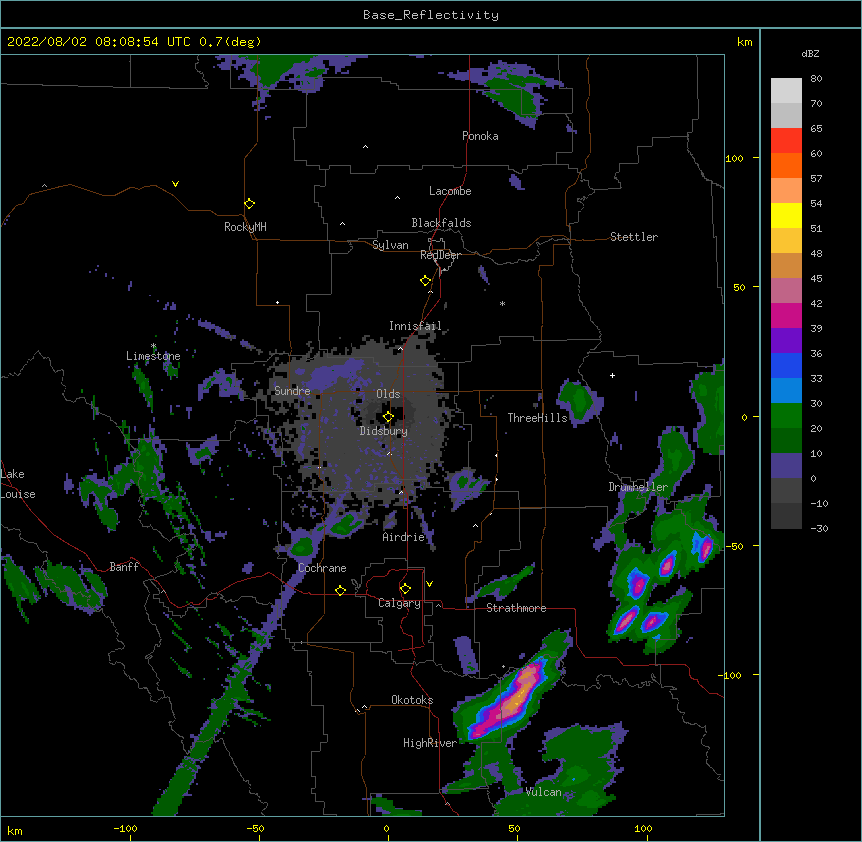
Task: Pick the royal blue swatch in dBZ legend
Action: click(786, 365)
